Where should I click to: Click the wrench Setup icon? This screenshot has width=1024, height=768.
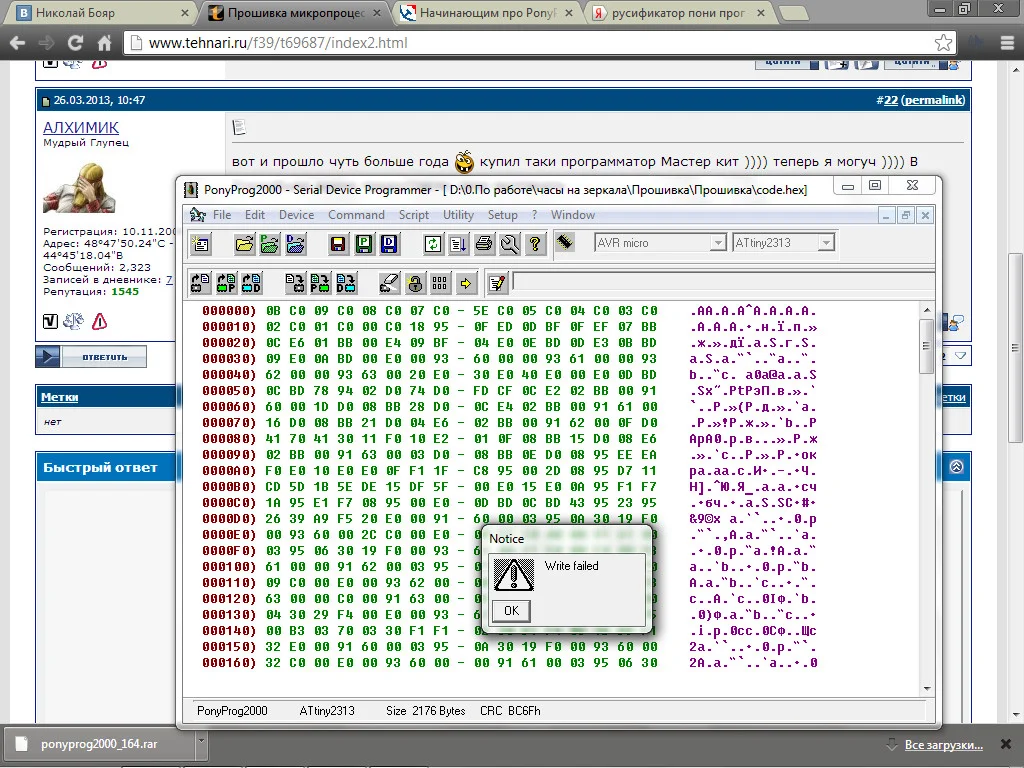[x=509, y=244]
